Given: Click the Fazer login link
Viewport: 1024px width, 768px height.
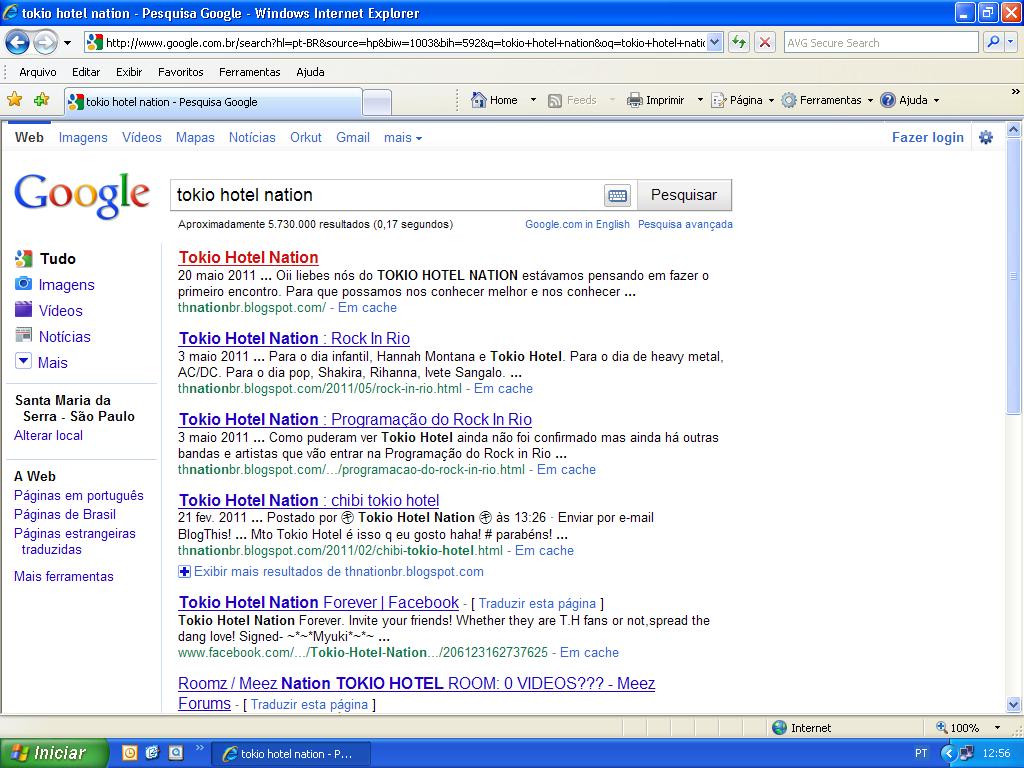Looking at the screenshot, I should pos(927,137).
